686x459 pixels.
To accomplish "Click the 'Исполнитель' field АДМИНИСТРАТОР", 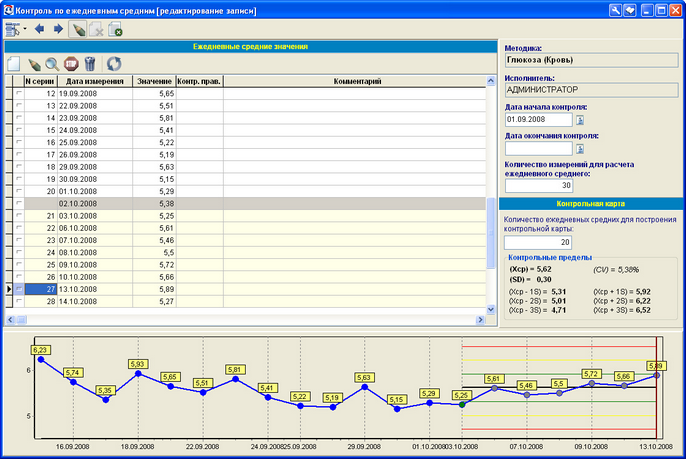I will click(x=592, y=90).
